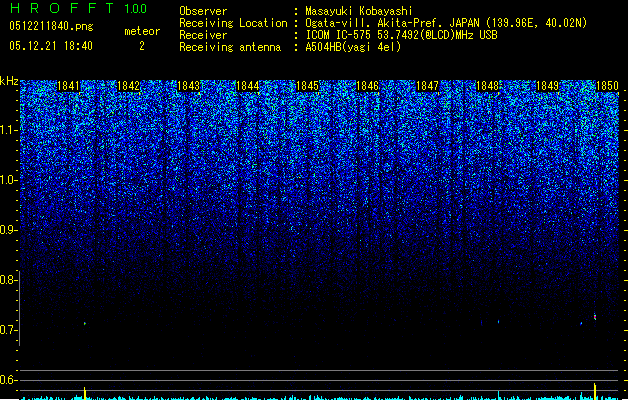Click time marker 1850

click(607, 86)
